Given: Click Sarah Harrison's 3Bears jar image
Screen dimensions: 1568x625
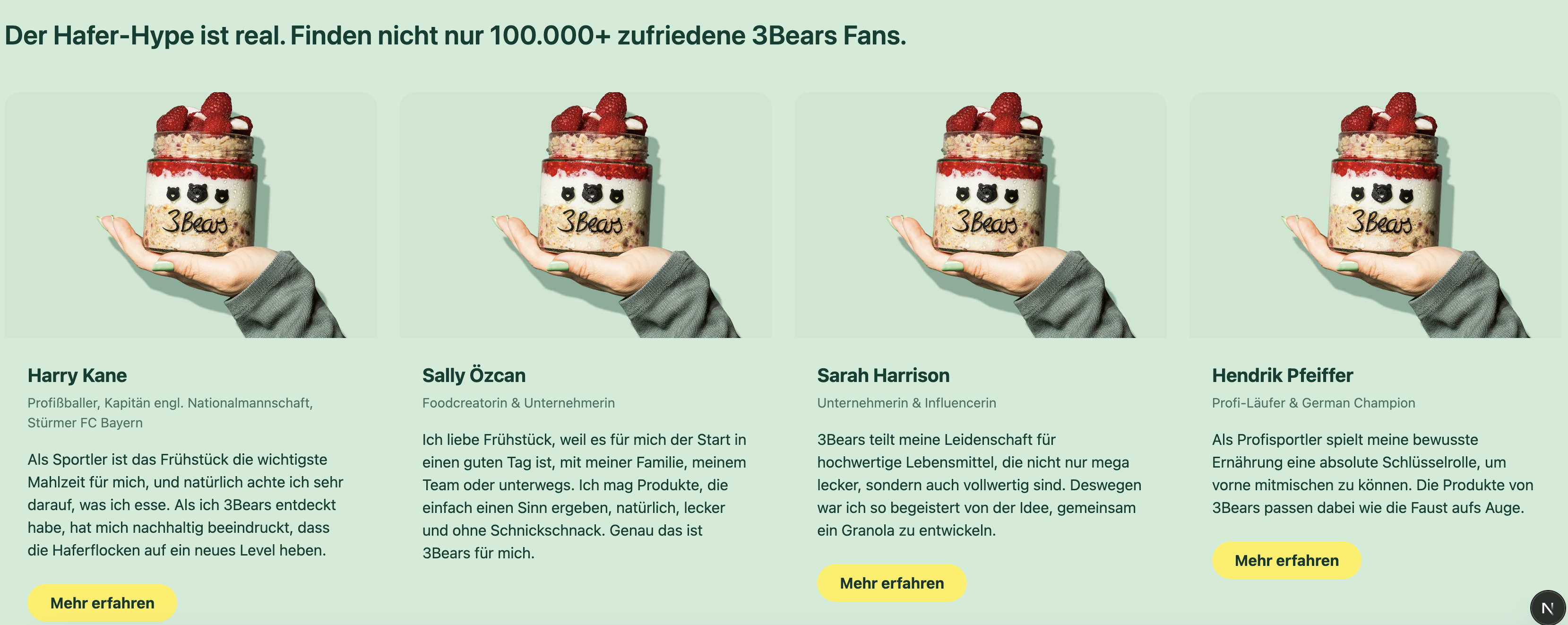Looking at the screenshot, I should [x=980, y=215].
